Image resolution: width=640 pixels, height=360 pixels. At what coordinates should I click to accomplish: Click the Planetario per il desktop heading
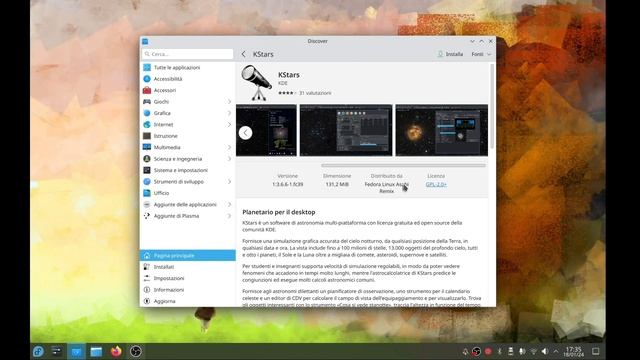[x=279, y=212]
